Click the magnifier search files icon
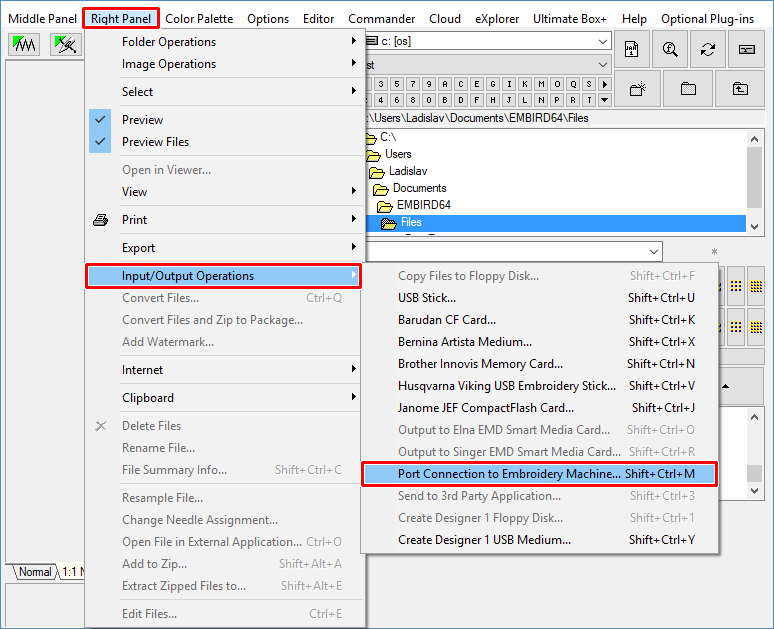Image resolution: width=774 pixels, height=629 pixels. click(x=670, y=49)
